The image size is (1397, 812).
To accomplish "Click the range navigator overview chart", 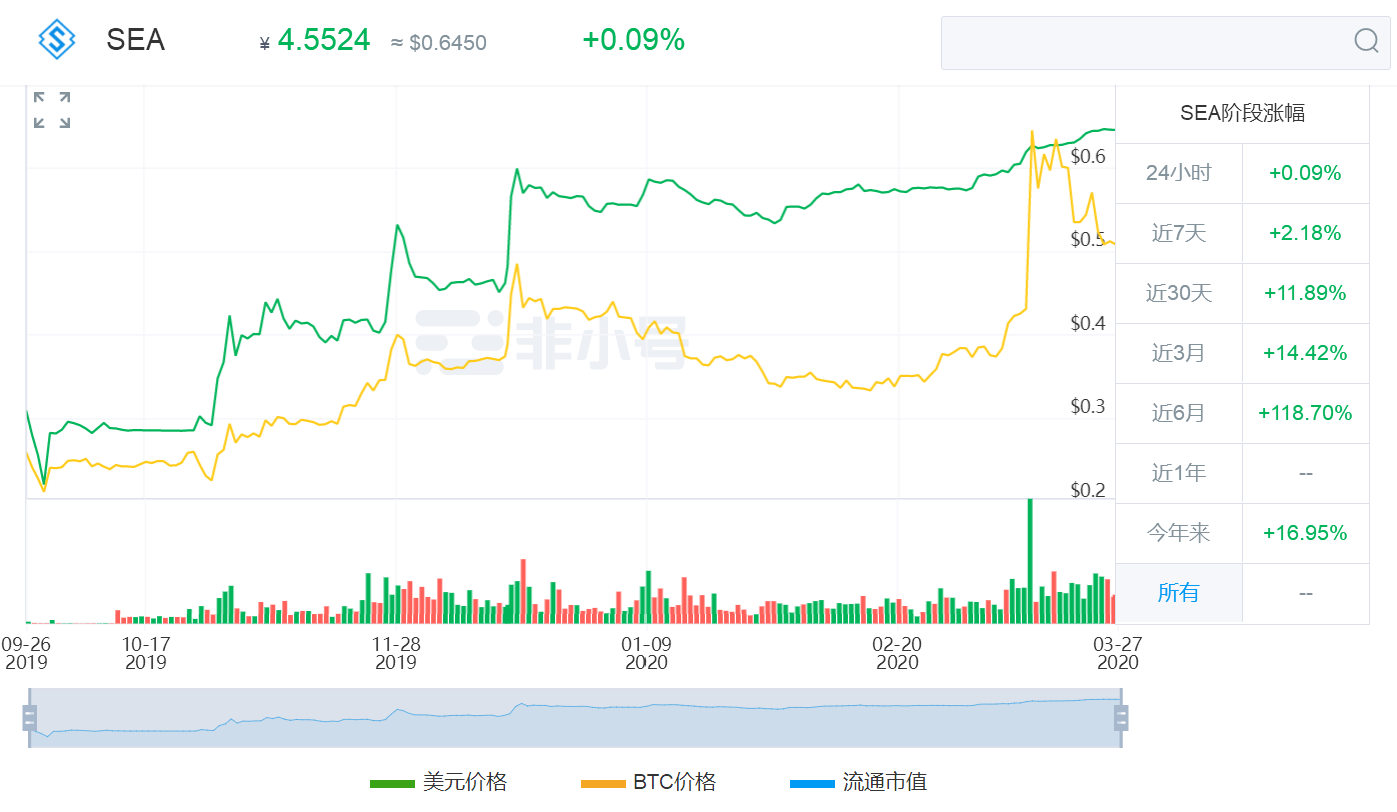I will tap(575, 717).
